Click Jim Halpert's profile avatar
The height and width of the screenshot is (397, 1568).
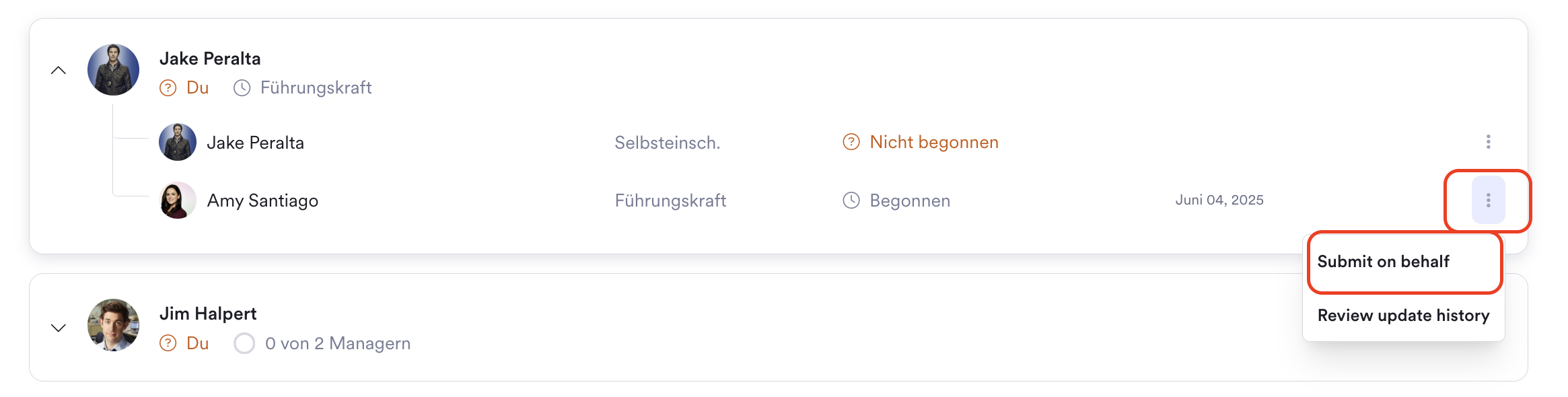click(x=113, y=325)
